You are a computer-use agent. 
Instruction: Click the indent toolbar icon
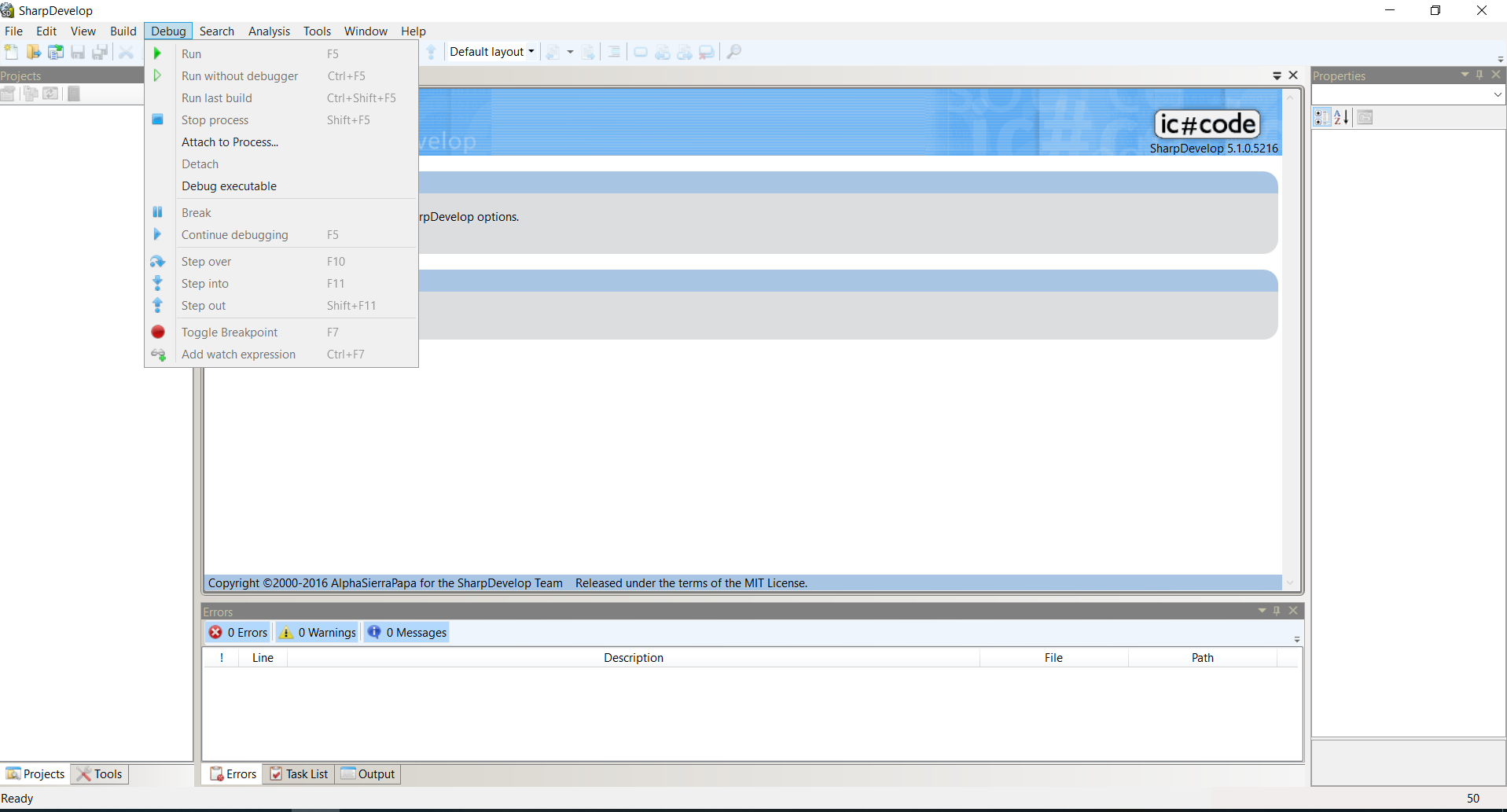tap(614, 52)
